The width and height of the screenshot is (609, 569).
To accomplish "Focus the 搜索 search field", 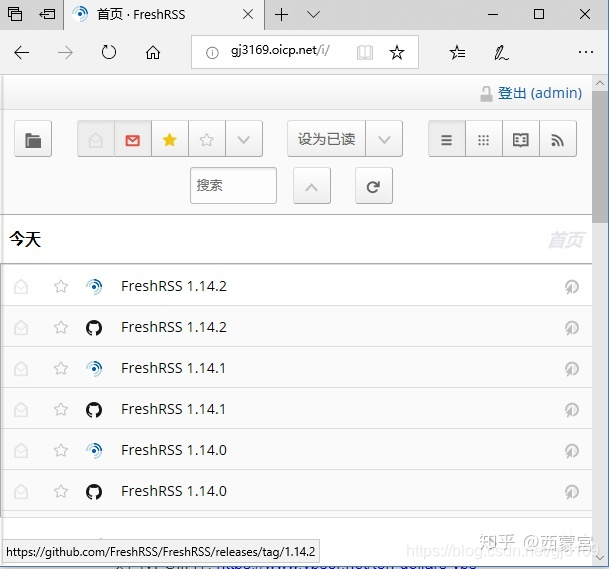I will pos(233,186).
